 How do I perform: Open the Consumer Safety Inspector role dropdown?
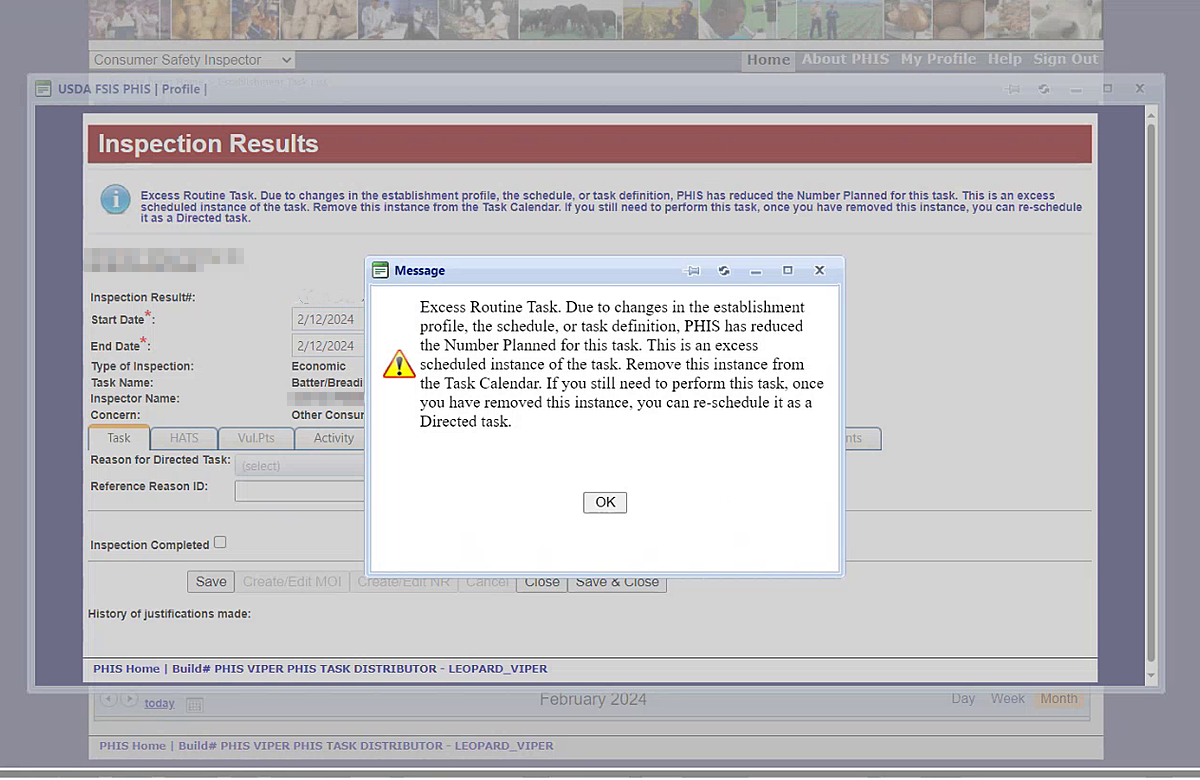coord(191,60)
